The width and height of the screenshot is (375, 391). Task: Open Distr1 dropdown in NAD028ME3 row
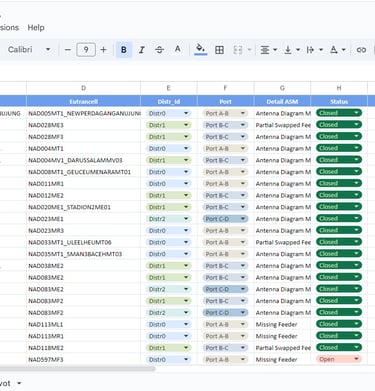[168, 125]
